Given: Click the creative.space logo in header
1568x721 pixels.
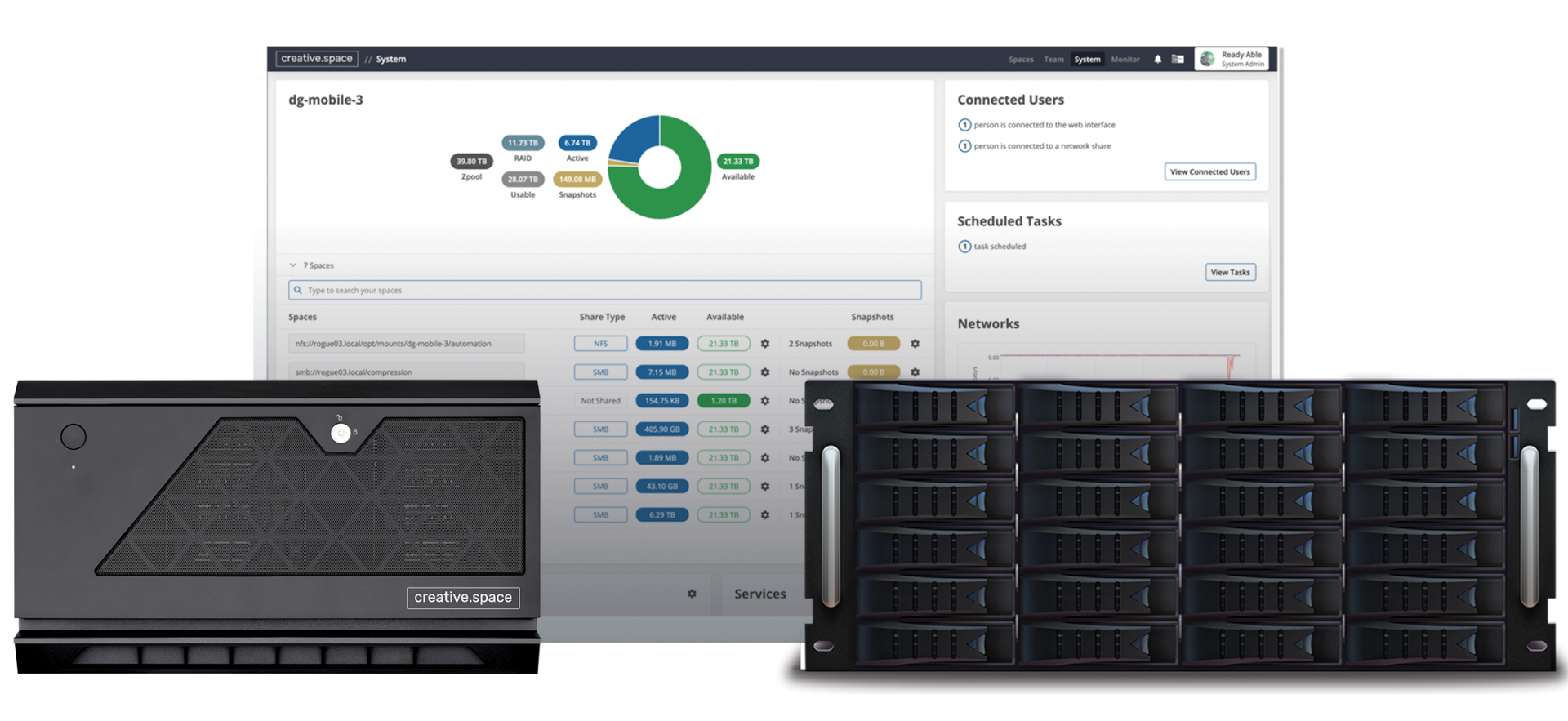Looking at the screenshot, I should [x=317, y=59].
